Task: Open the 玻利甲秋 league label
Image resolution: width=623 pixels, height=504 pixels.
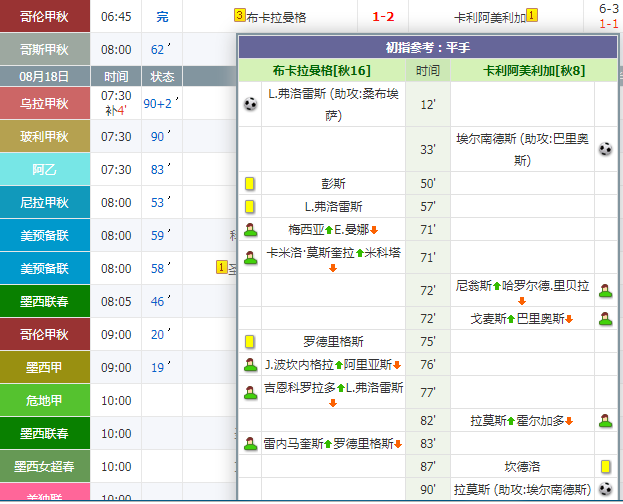Action: [x=44, y=136]
